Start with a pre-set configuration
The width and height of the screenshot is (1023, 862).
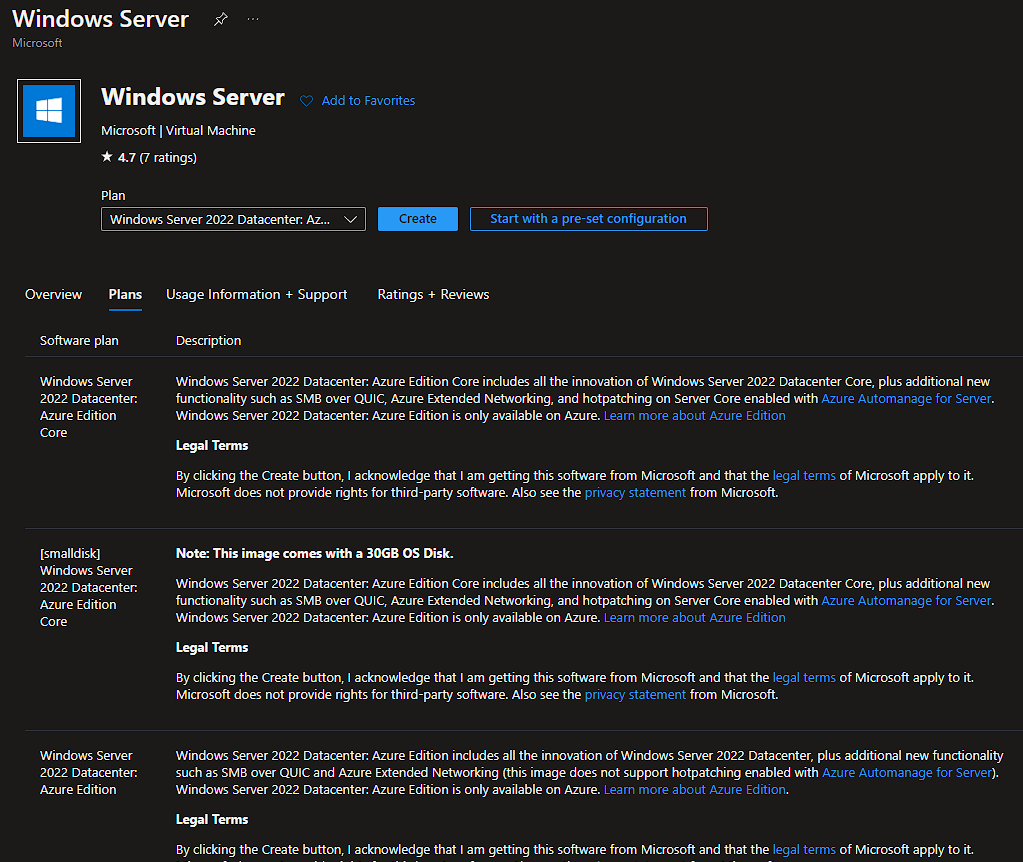(x=588, y=219)
